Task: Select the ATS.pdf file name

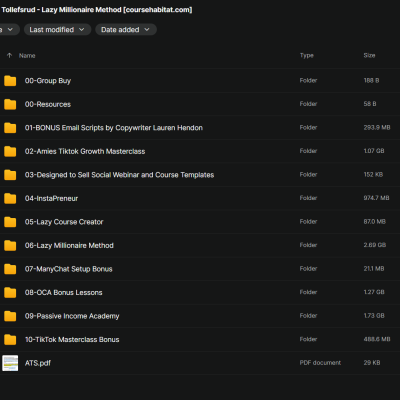Action: pos(38,363)
